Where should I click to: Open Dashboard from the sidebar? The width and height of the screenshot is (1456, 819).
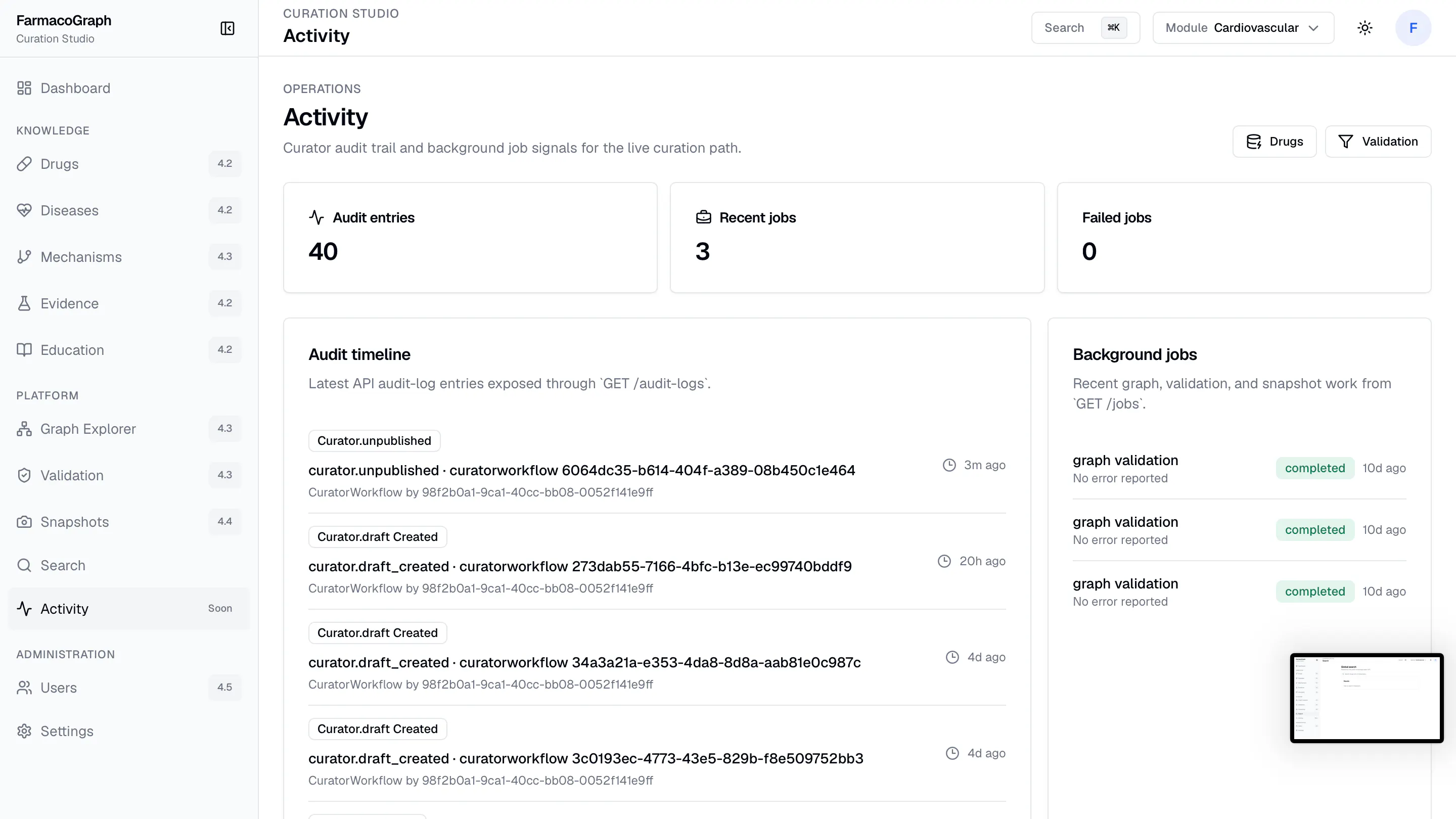click(x=129, y=88)
